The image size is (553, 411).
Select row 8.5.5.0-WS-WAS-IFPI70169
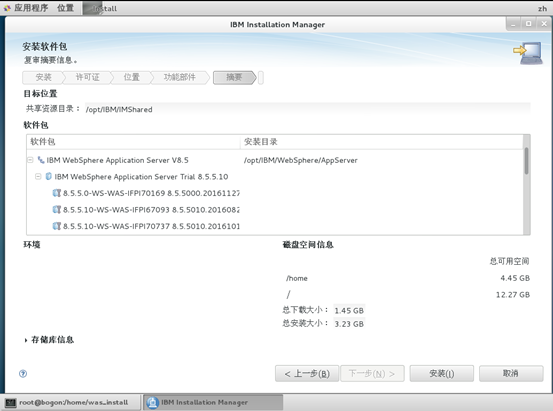coord(146,193)
